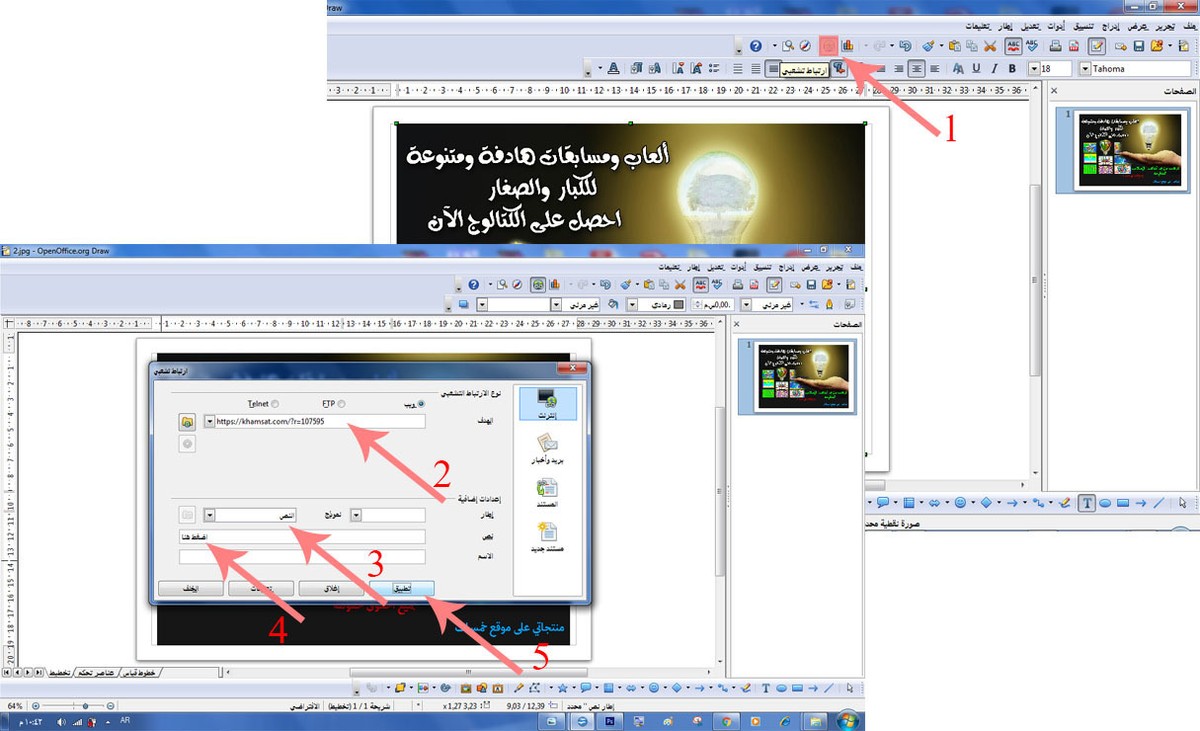Select pointer tool in front window bottom toolbar
Viewport: 1200px width, 731px height.
pos(850,688)
